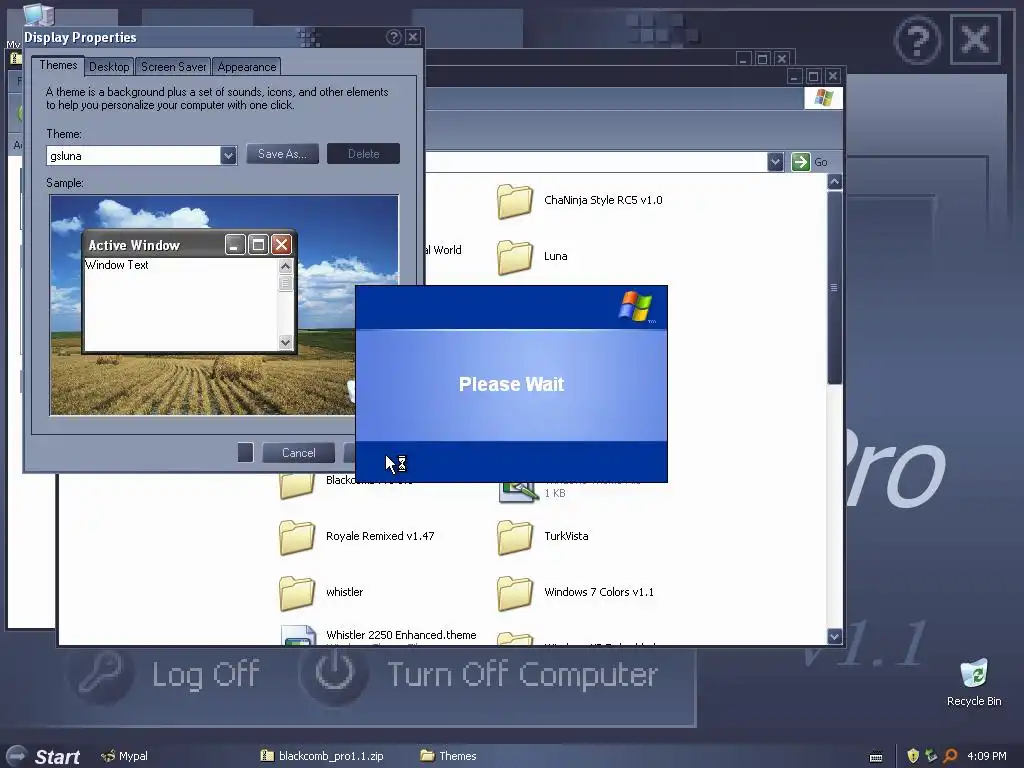Click the Display Properties title bar text

pos(80,37)
